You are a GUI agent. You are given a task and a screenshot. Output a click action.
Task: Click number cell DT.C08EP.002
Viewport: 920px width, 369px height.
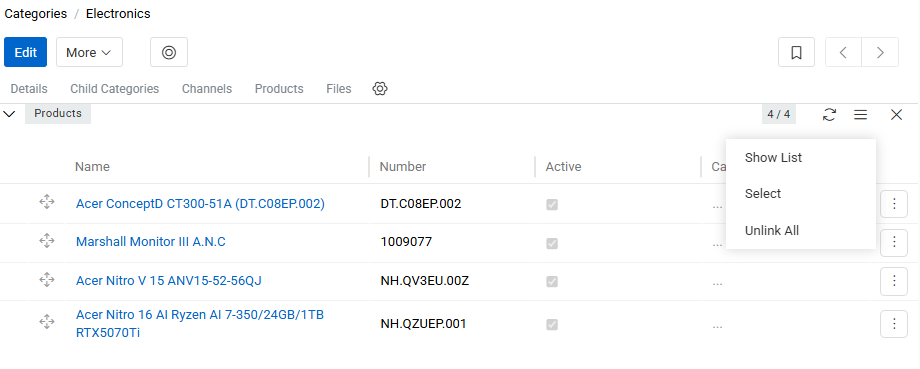tap(421, 204)
